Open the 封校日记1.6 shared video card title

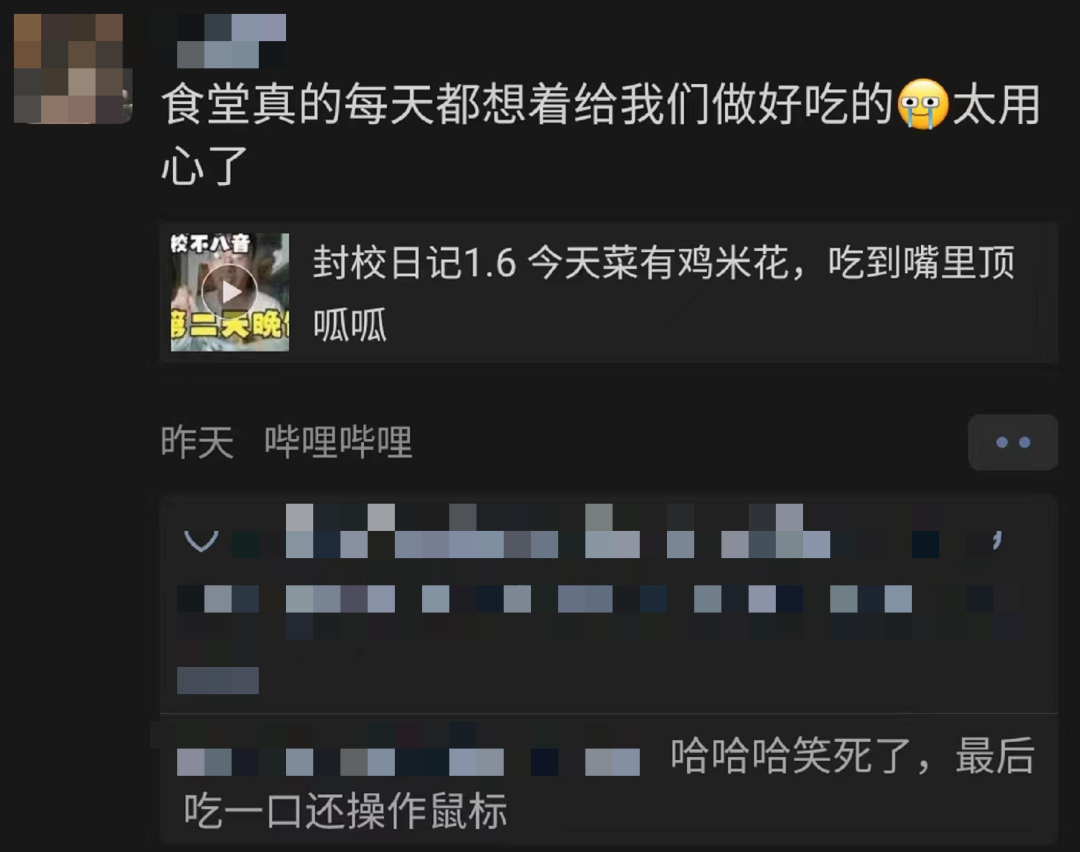coord(665,262)
